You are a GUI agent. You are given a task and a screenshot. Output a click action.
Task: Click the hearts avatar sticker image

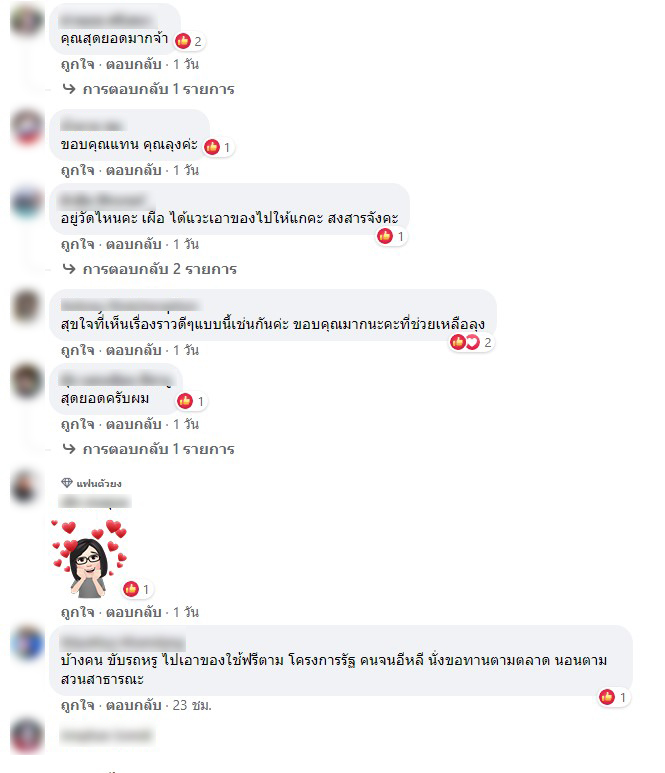click(89, 557)
